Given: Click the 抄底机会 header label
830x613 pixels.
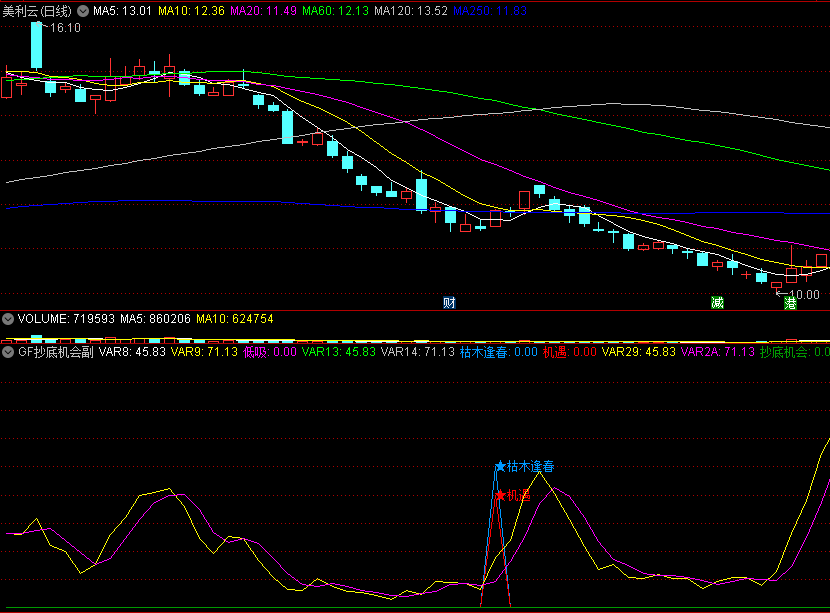Looking at the screenshot, I should [795, 352].
